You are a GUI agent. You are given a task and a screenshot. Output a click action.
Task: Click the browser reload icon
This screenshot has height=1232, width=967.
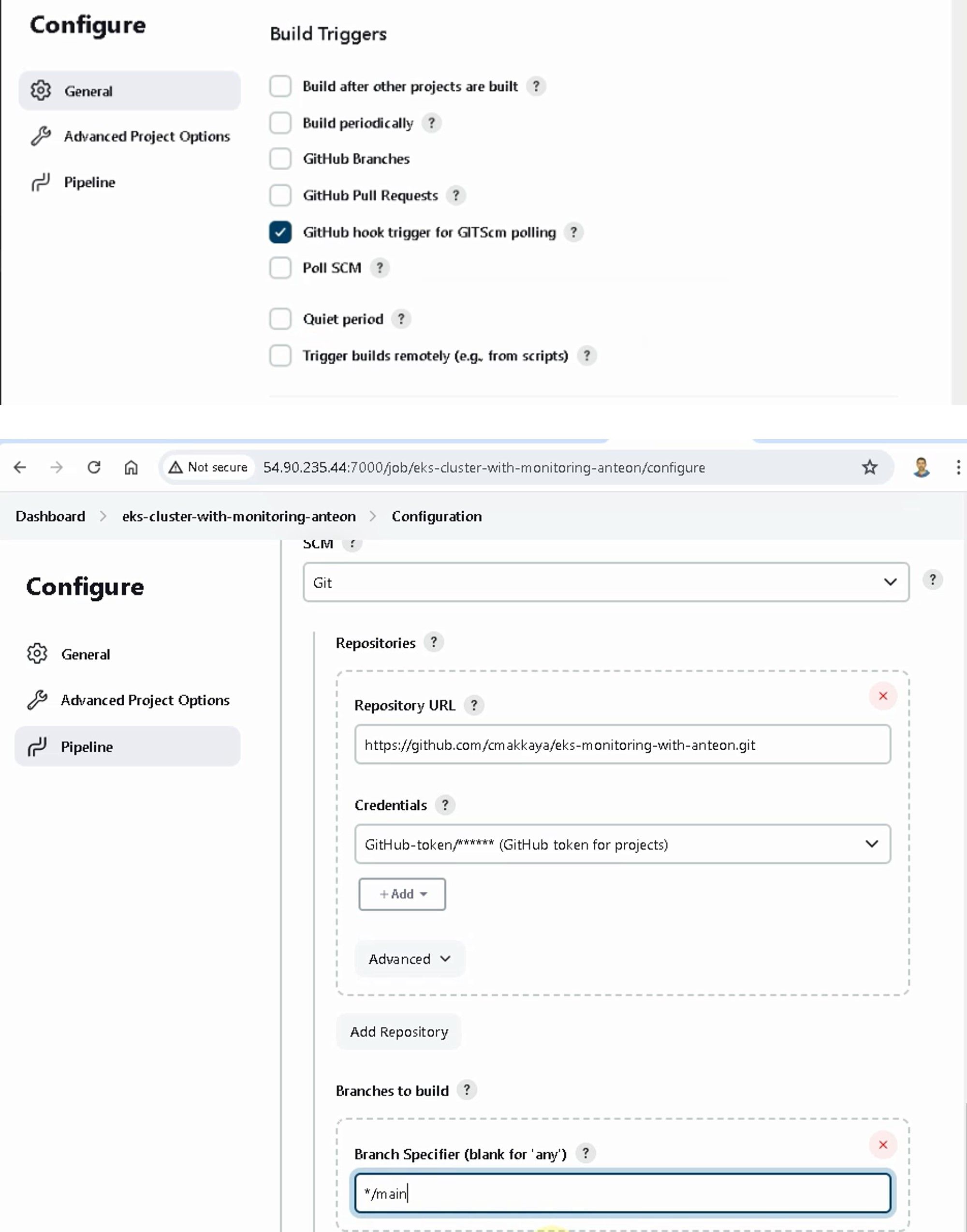point(94,467)
